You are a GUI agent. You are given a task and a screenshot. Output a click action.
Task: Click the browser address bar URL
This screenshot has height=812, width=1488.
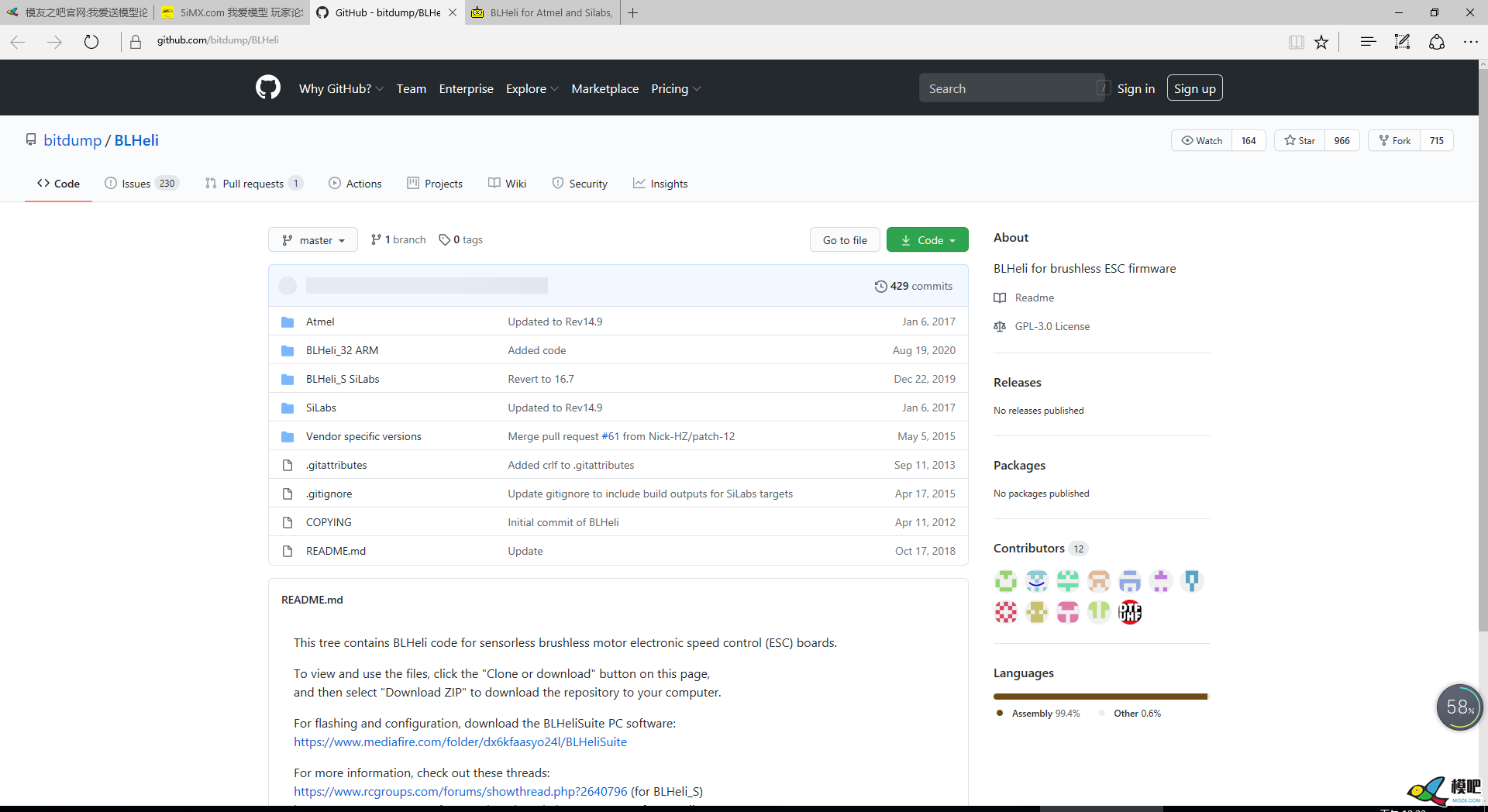pos(218,40)
